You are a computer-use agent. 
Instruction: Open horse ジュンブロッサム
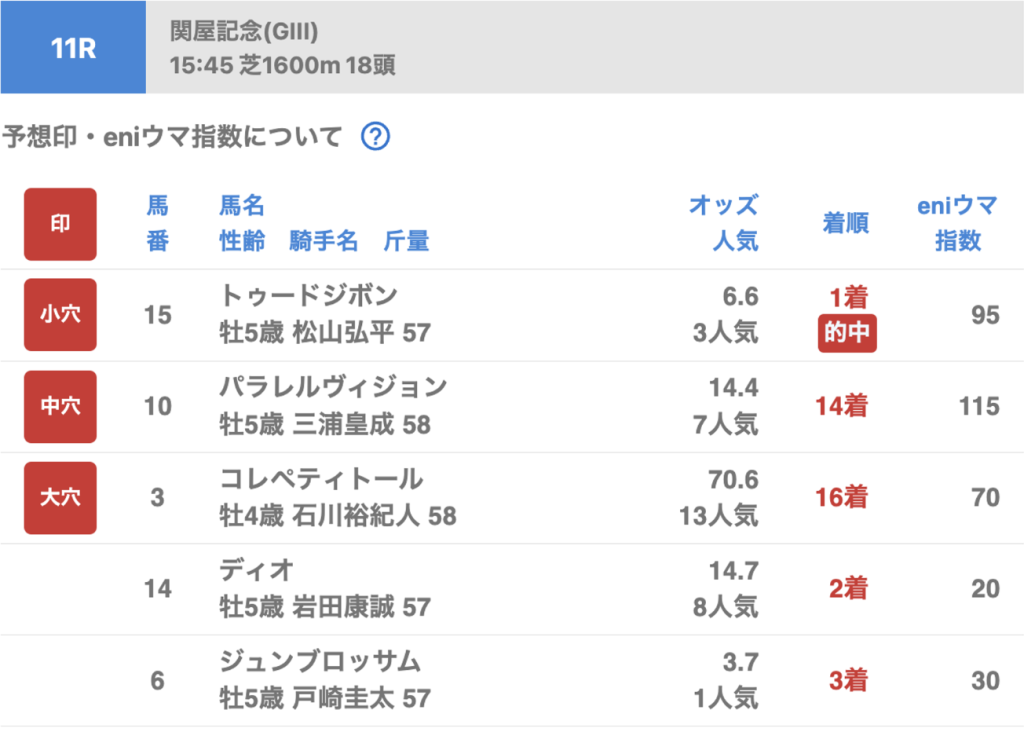pyautogui.click(x=320, y=661)
